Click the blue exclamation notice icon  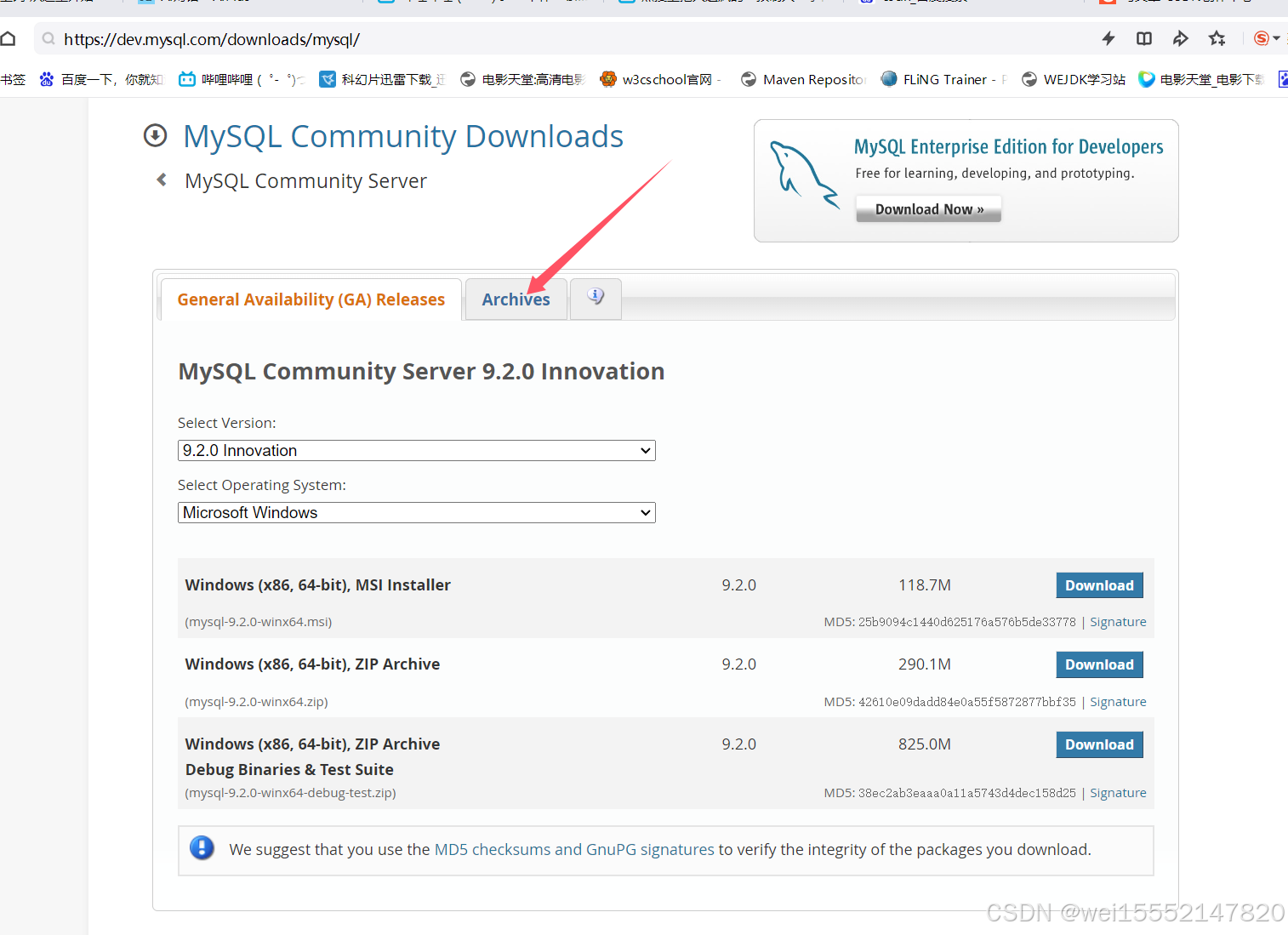[x=202, y=847]
